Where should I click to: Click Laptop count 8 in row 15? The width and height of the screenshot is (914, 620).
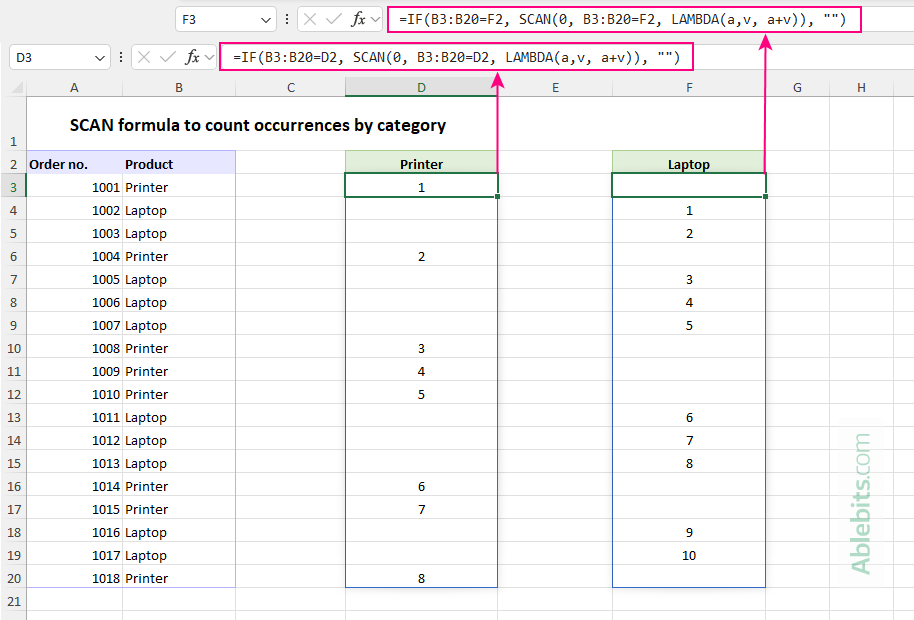tap(688, 463)
